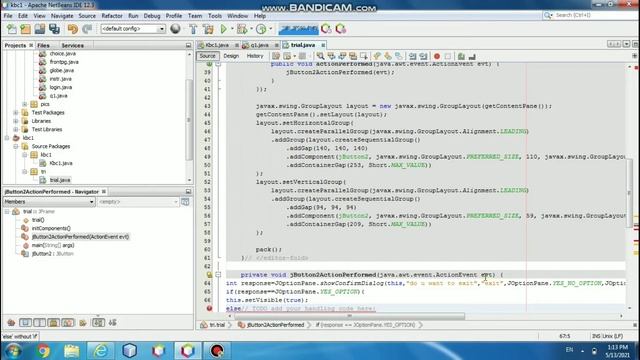Viewport: 640px width, 360px height.
Task: Toggle Show Inherited Members in Navigator
Action: [11, 323]
